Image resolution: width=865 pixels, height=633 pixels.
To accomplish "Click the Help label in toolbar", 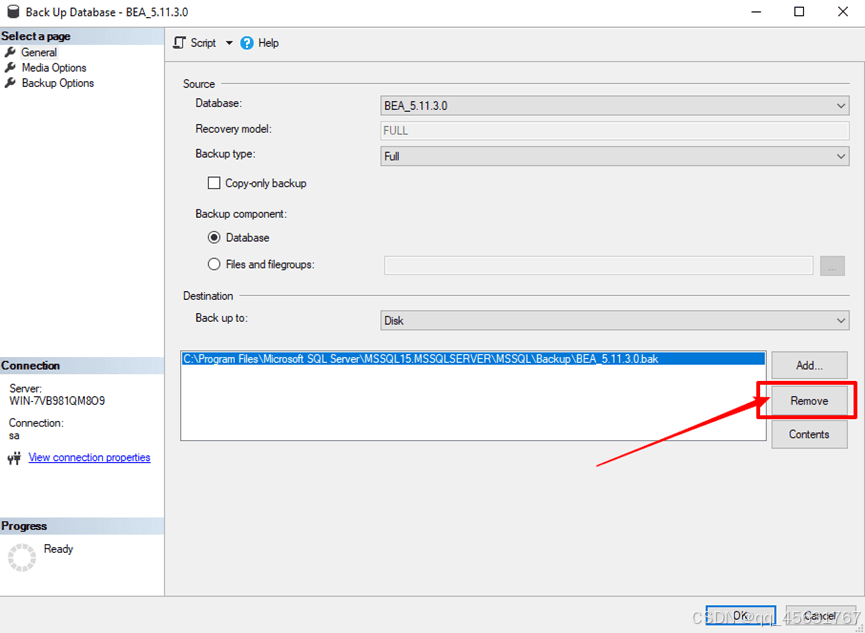I will [x=269, y=43].
